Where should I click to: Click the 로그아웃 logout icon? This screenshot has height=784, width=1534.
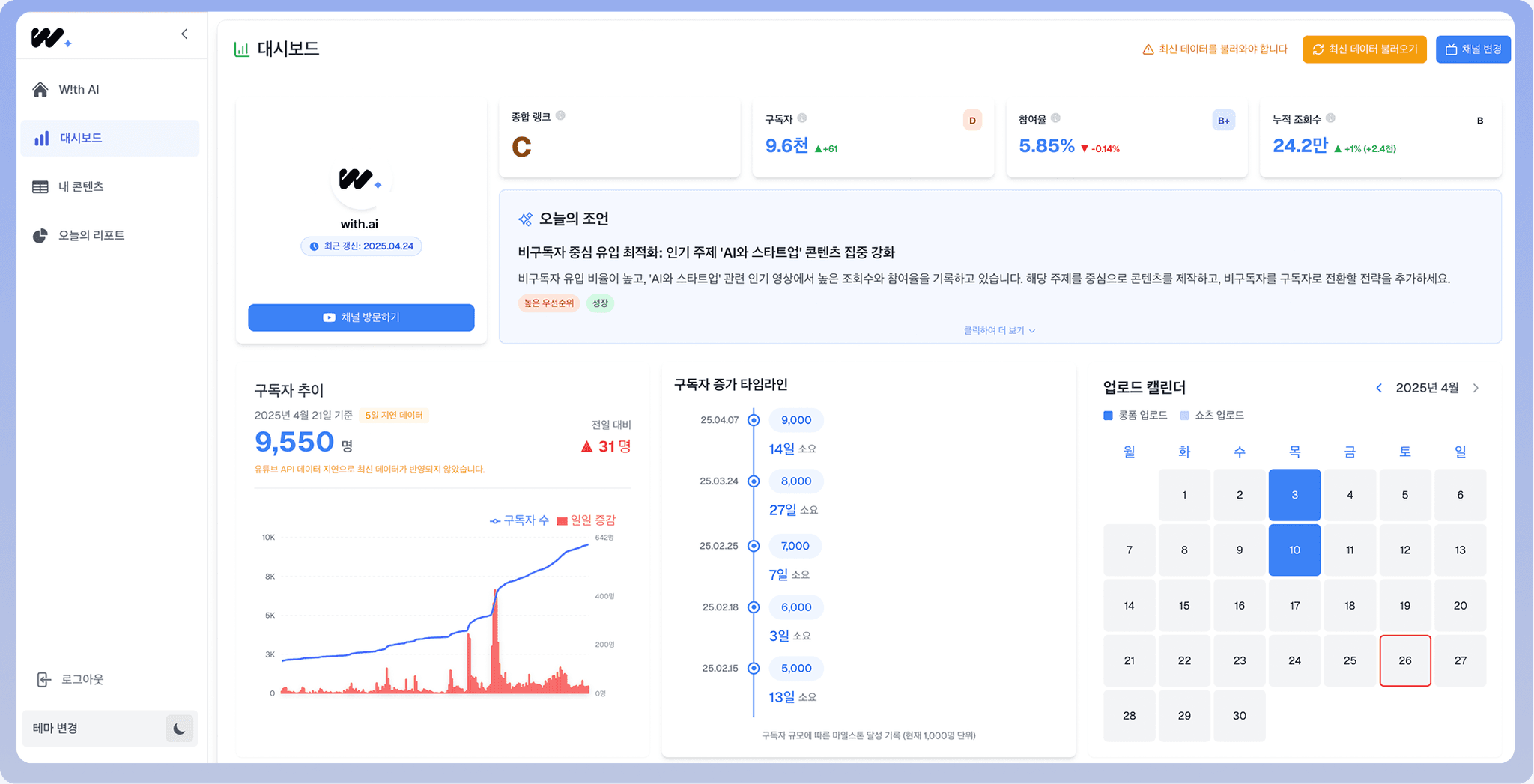[x=44, y=679]
